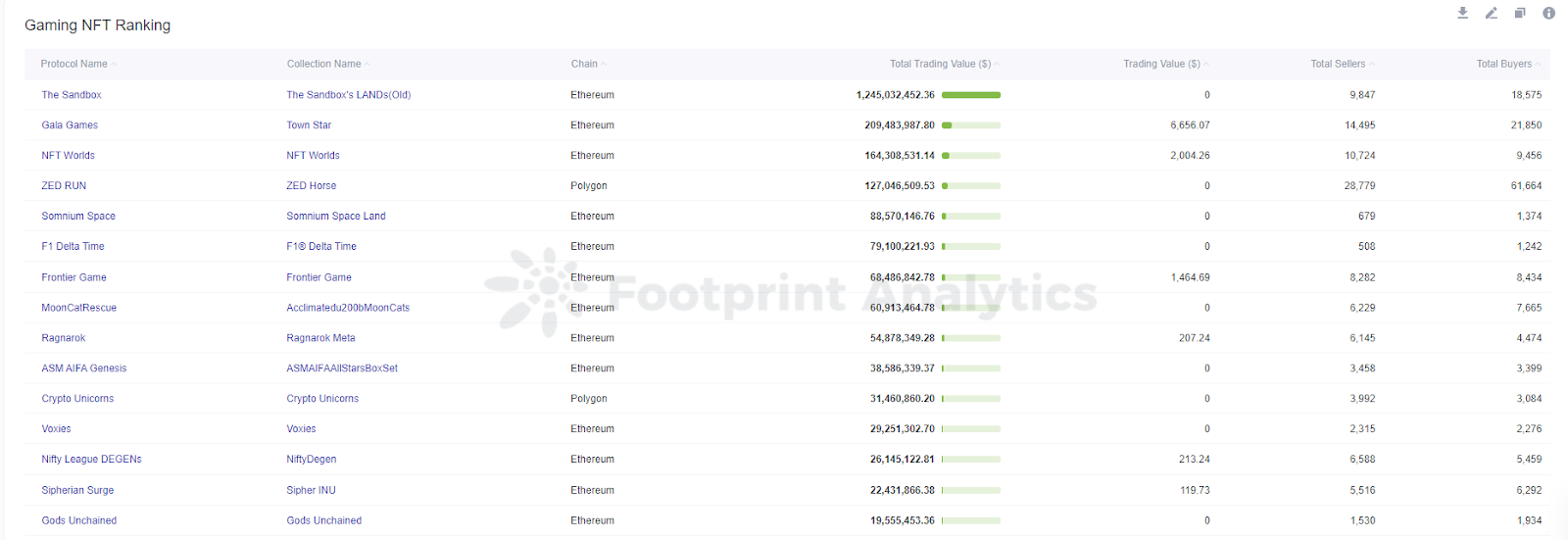The width and height of the screenshot is (1568, 540).
Task: Select the value 127,046,509.53
Action: pos(900,186)
